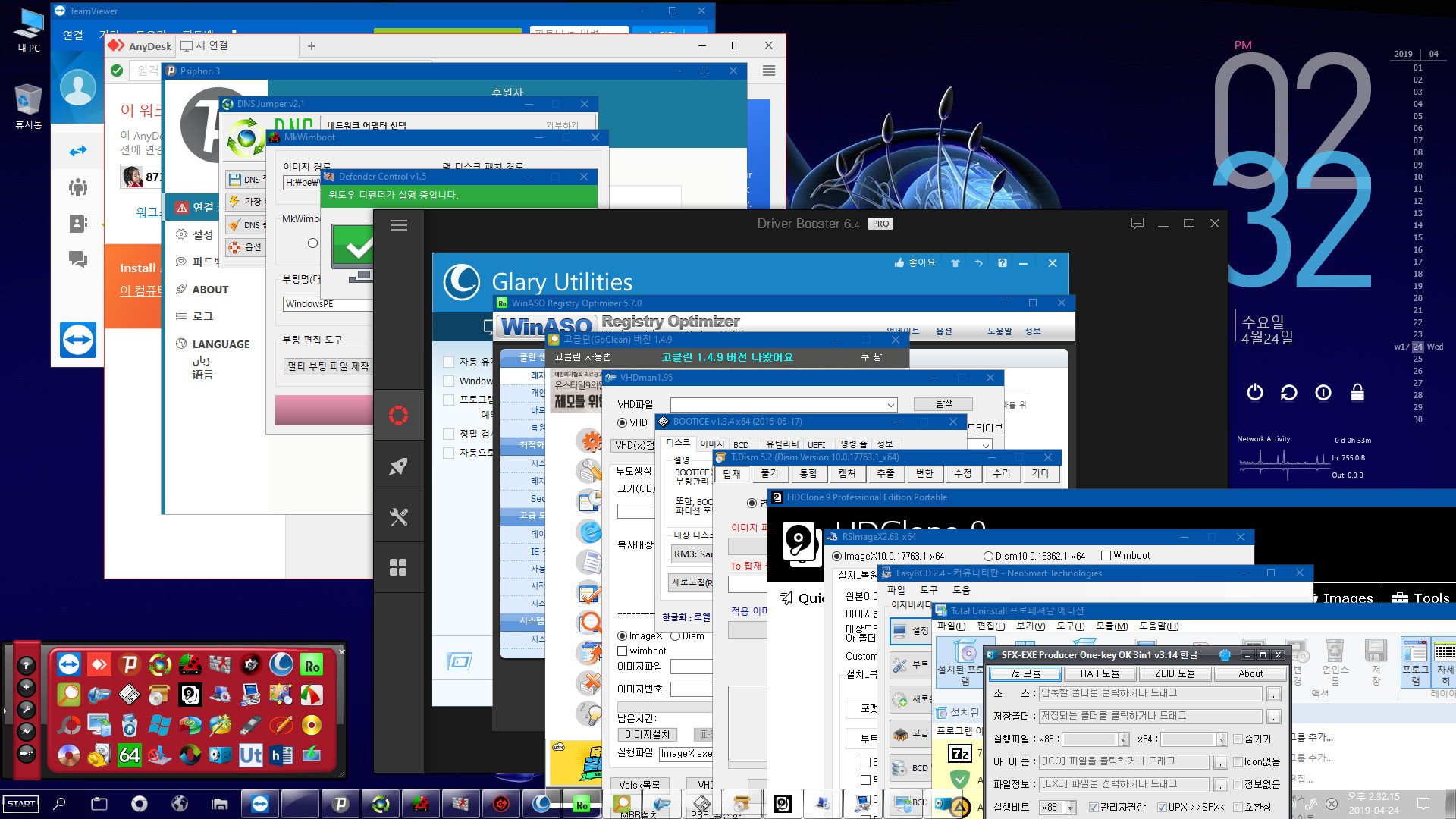Open green '64' icon in red launcher
The height and width of the screenshot is (819, 1456).
(130, 755)
